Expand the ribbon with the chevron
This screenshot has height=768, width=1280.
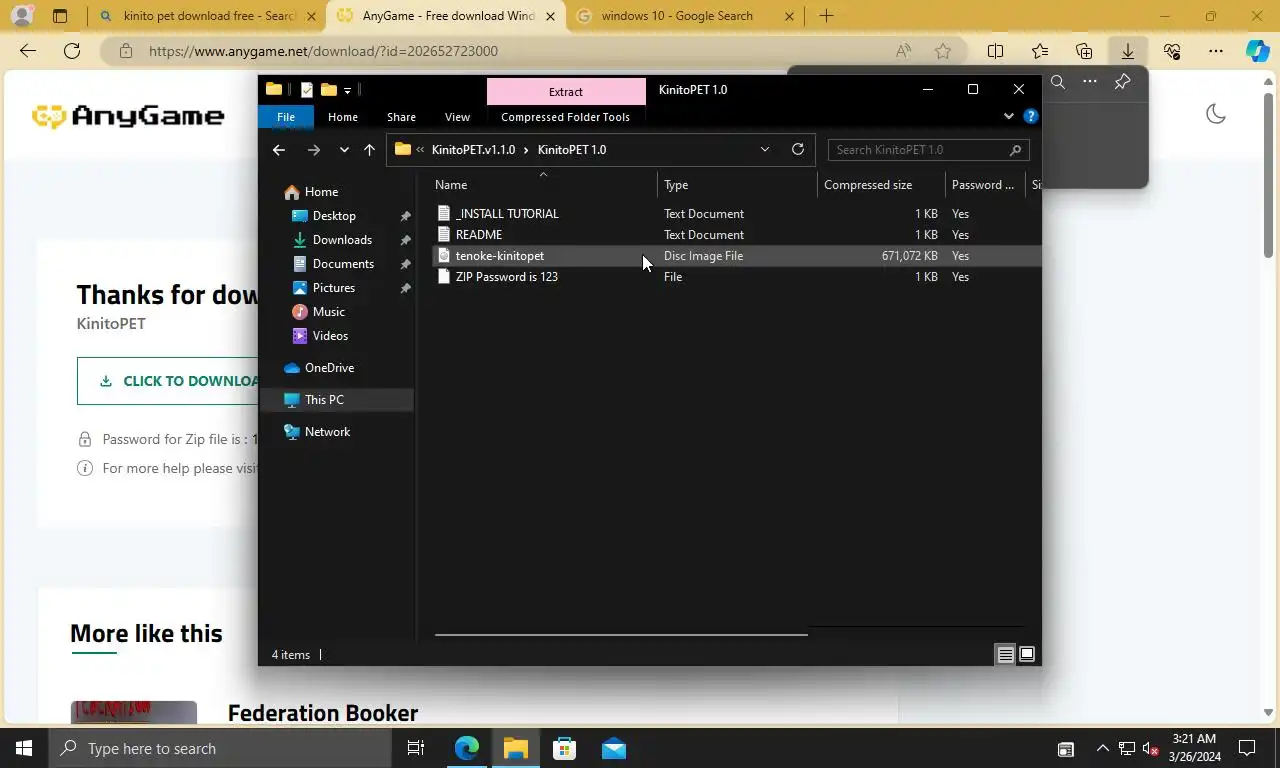point(1008,116)
